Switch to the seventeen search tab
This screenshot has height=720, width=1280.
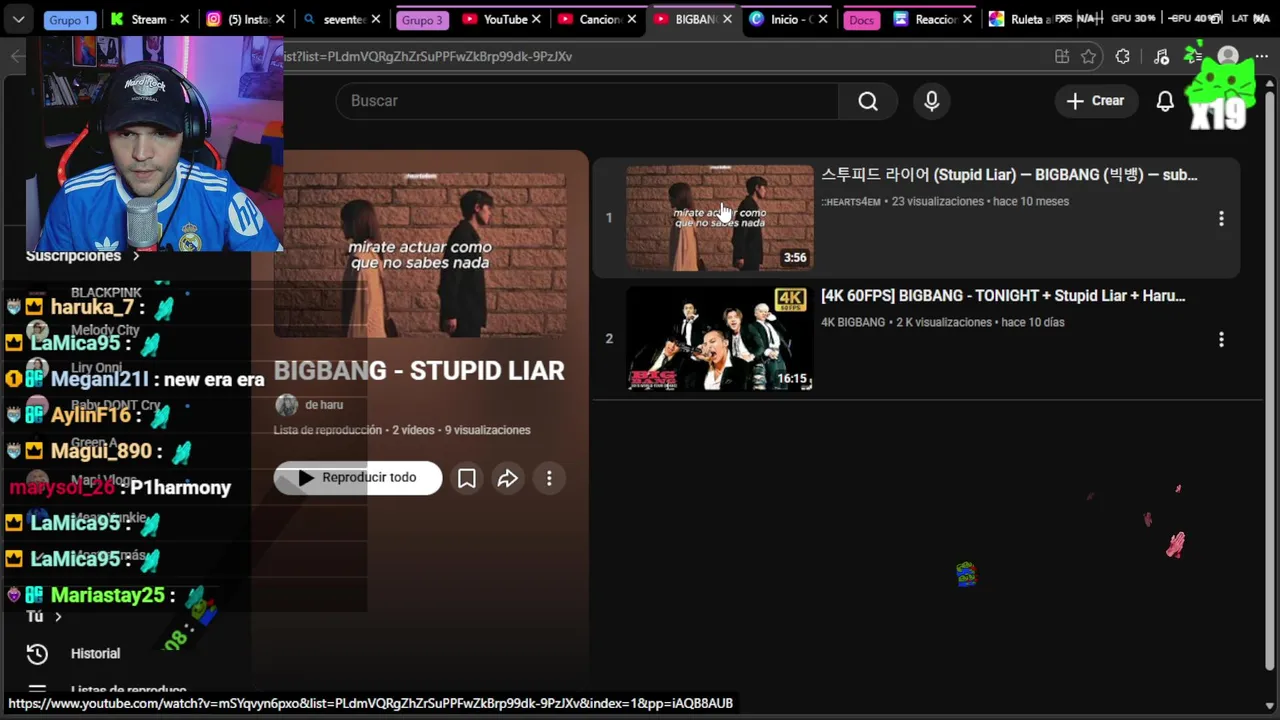[343, 19]
